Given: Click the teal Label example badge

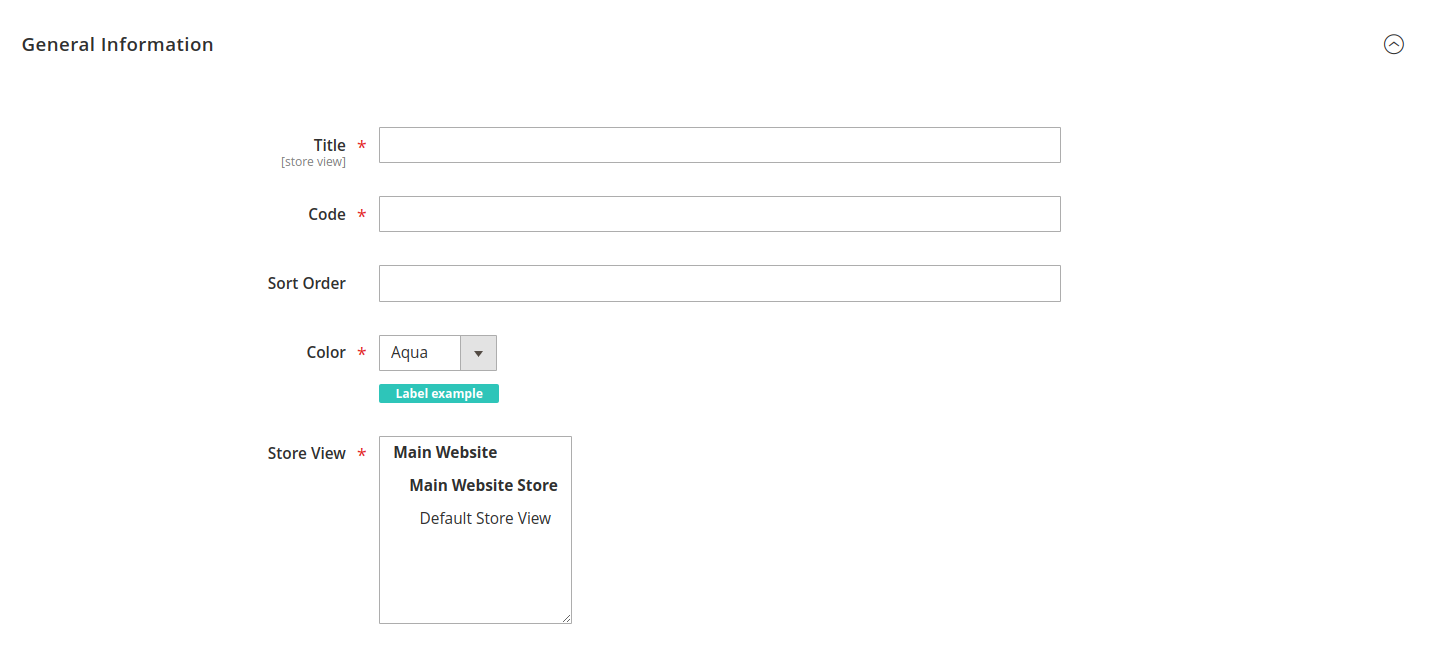Looking at the screenshot, I should pyautogui.click(x=438, y=394).
